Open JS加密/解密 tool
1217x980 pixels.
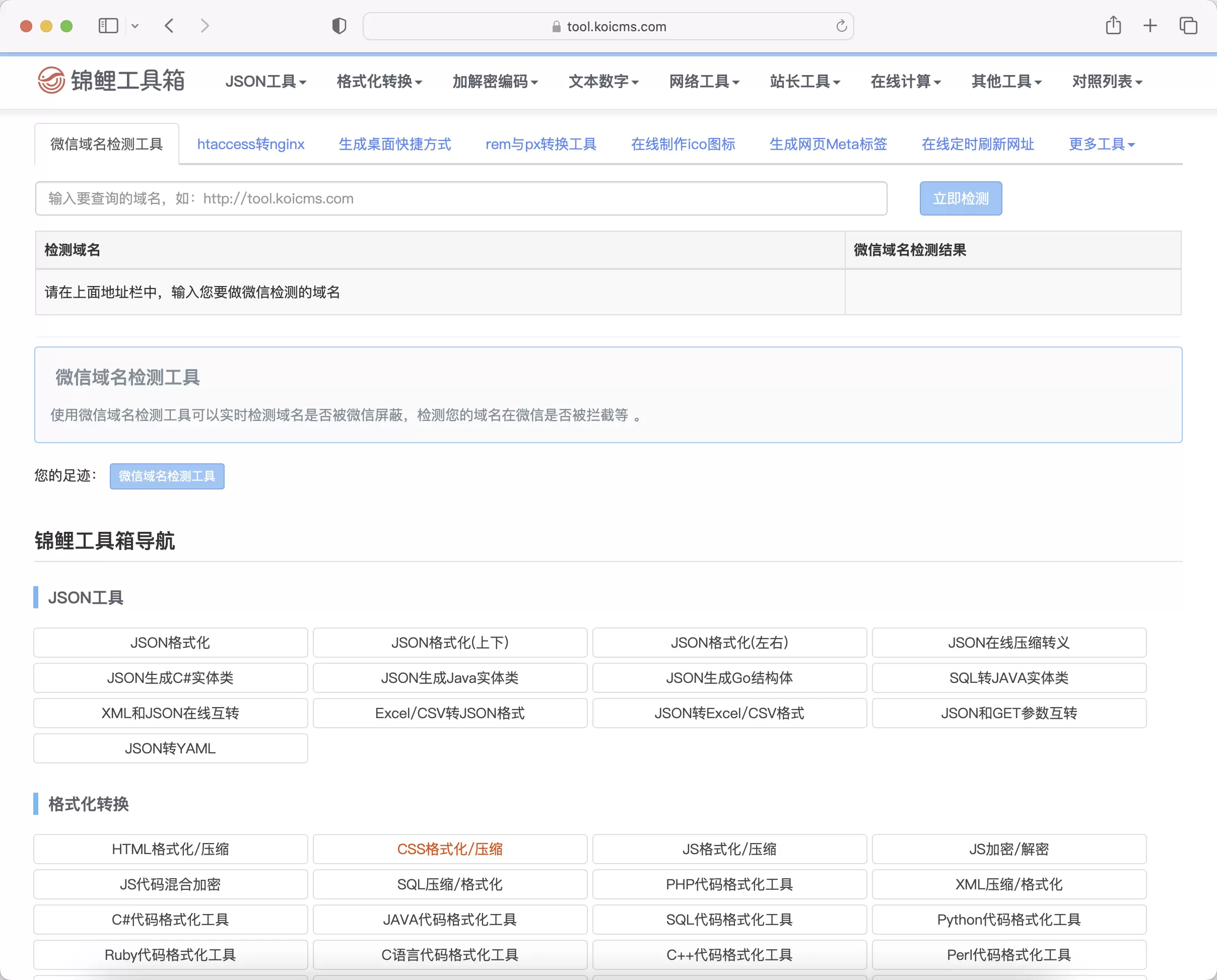click(1009, 849)
